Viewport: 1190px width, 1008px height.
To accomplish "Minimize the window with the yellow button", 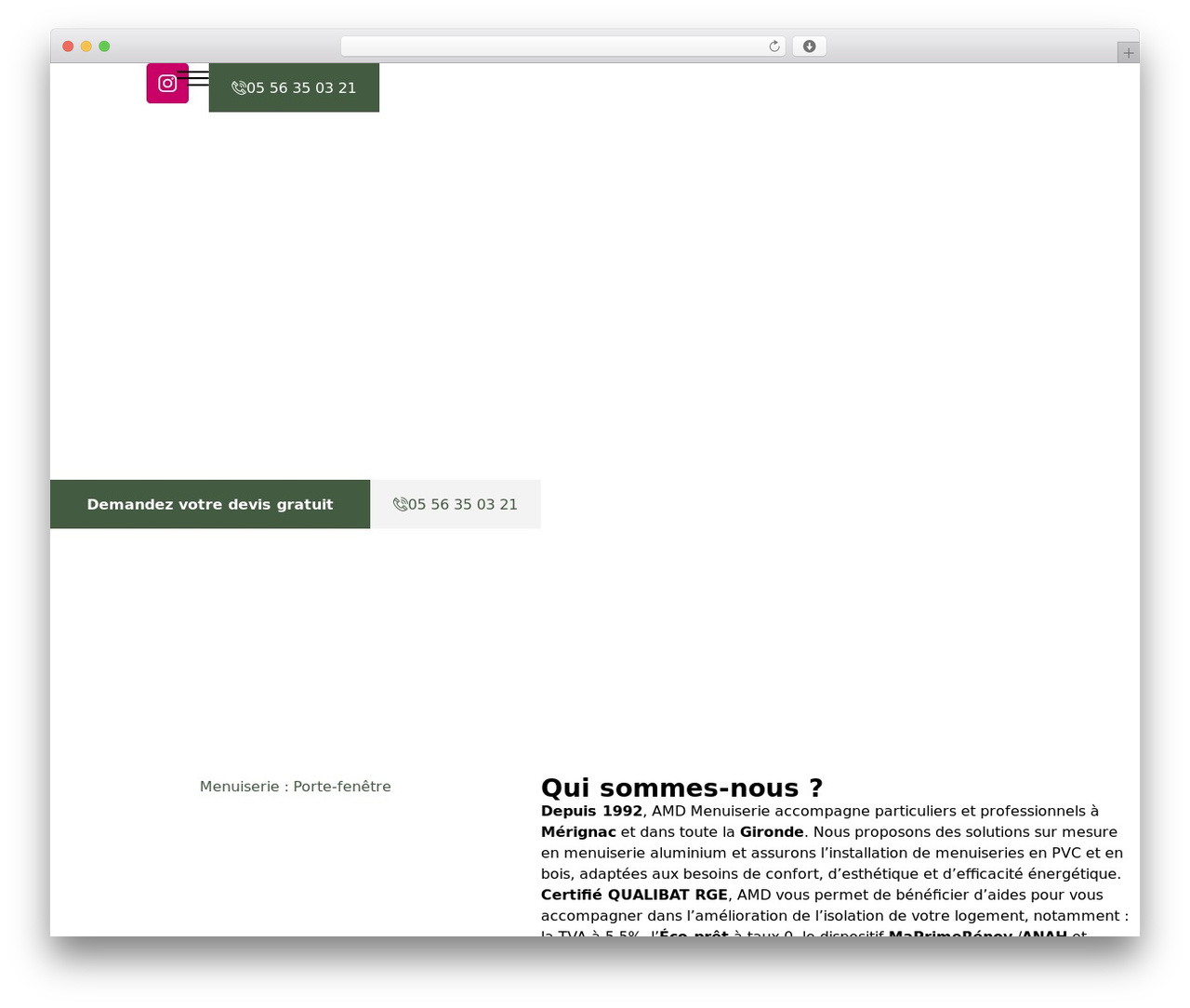I will (86, 46).
